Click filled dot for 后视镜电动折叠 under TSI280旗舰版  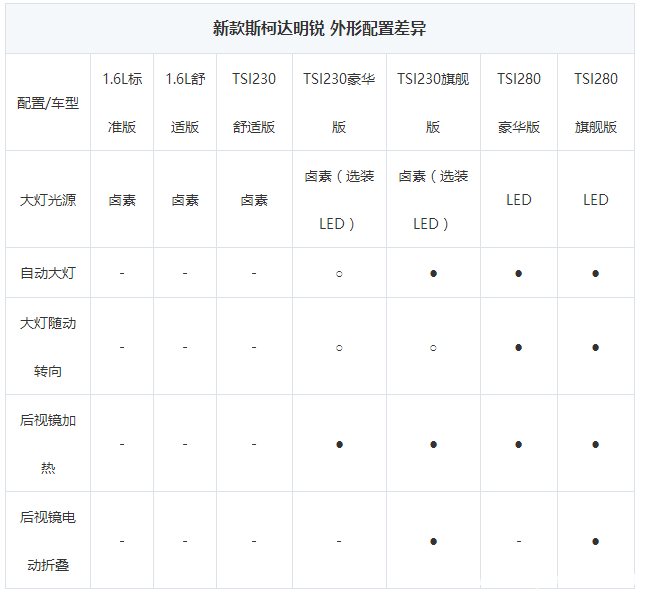pos(595,541)
